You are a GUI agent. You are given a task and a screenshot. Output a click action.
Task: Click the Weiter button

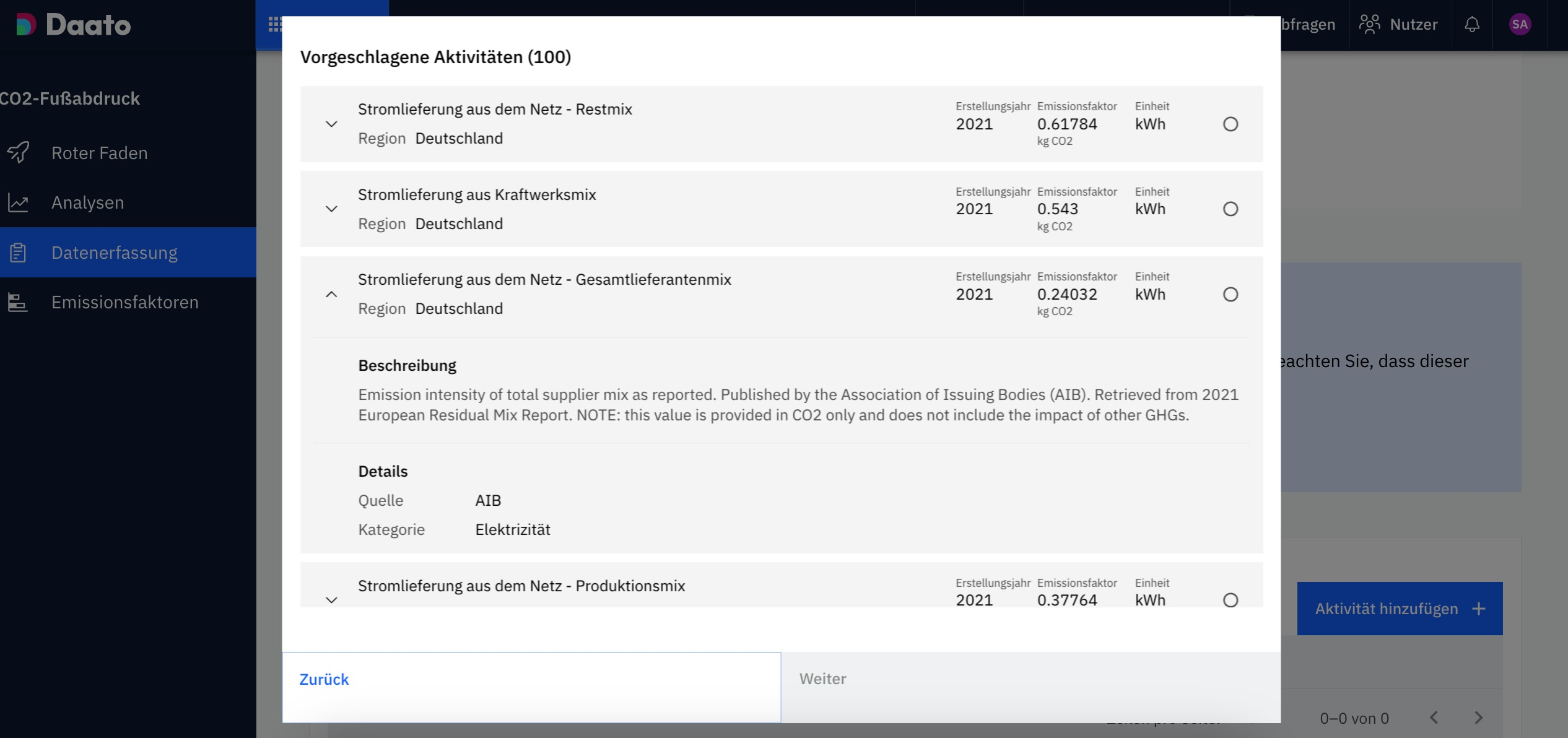(x=822, y=679)
